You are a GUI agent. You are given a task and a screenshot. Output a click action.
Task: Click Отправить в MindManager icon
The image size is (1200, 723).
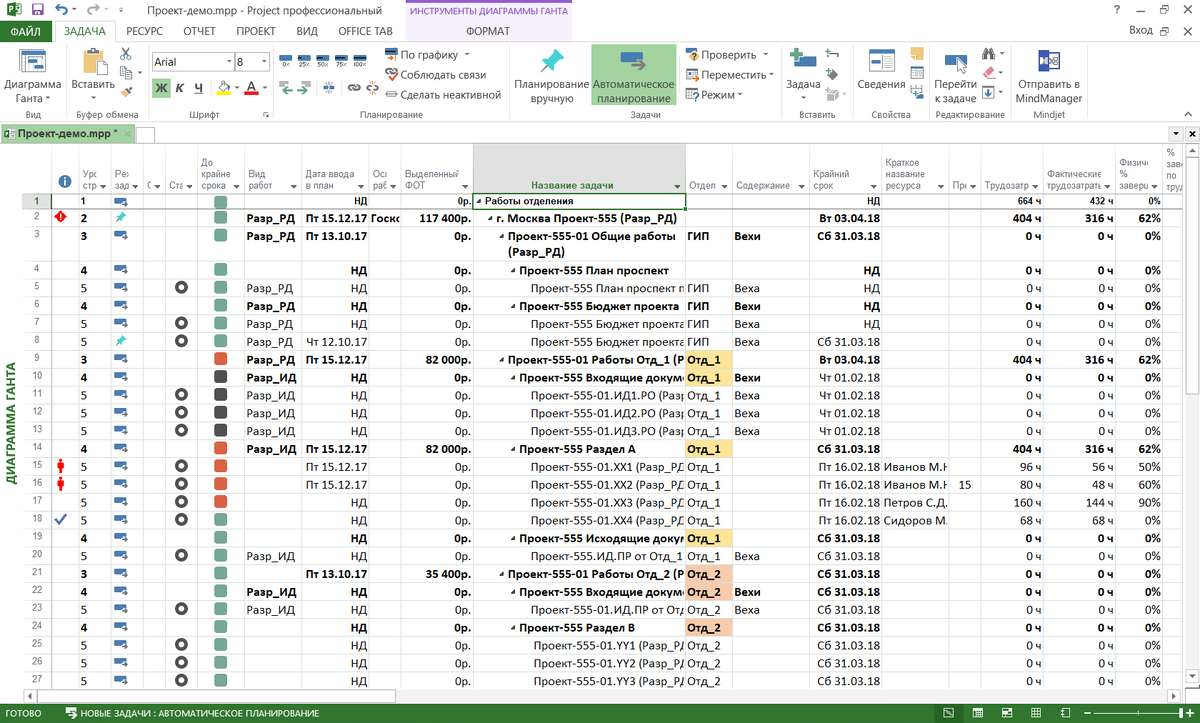pyautogui.click(x=1048, y=62)
